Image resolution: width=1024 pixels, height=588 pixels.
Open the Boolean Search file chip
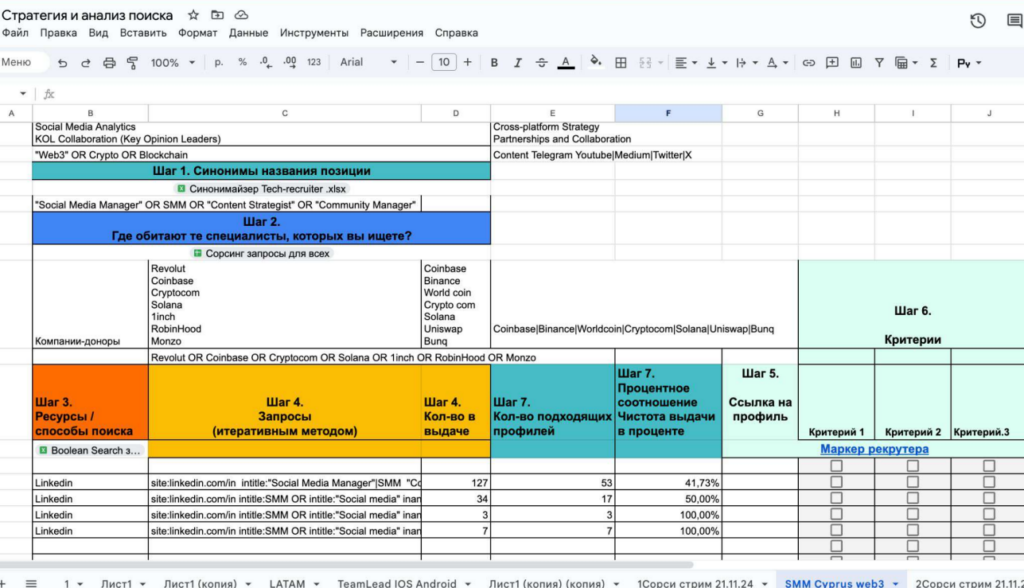[90, 450]
